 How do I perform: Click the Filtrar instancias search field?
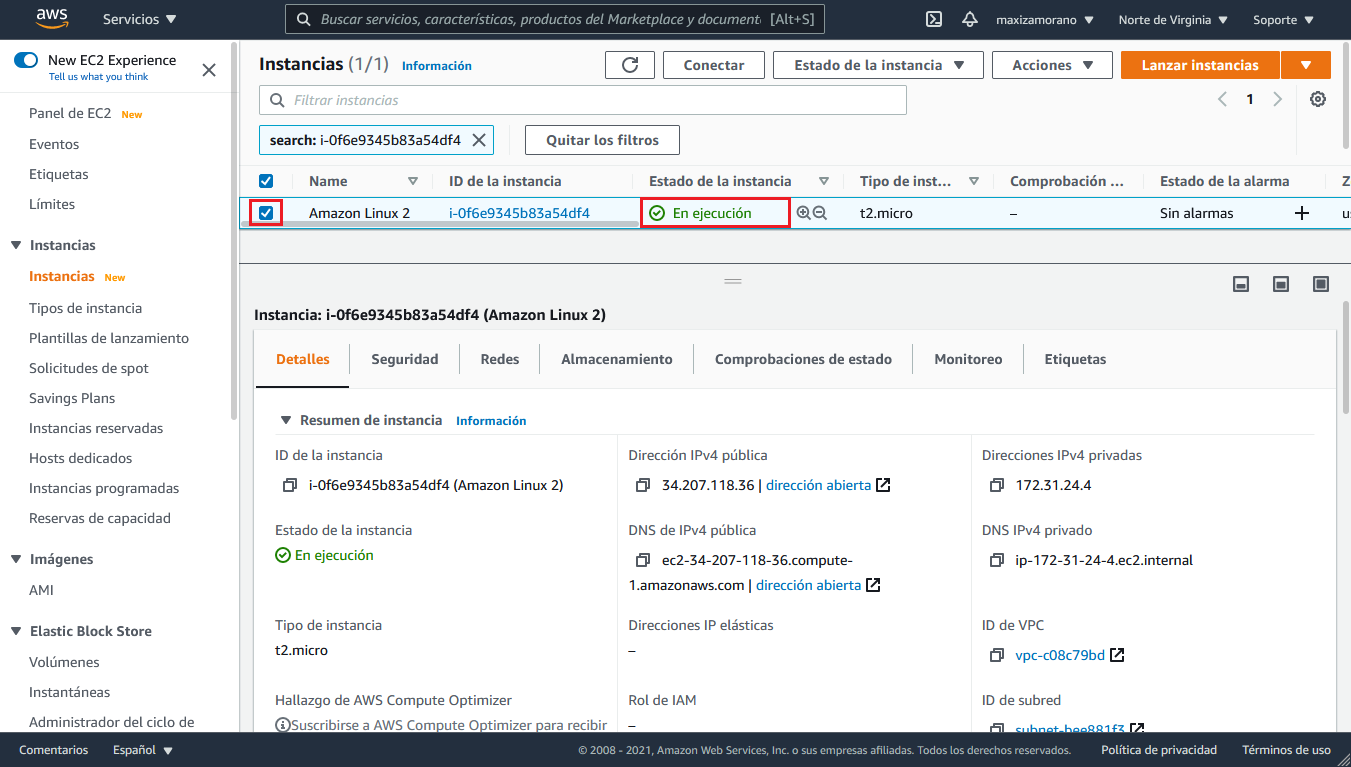point(583,100)
